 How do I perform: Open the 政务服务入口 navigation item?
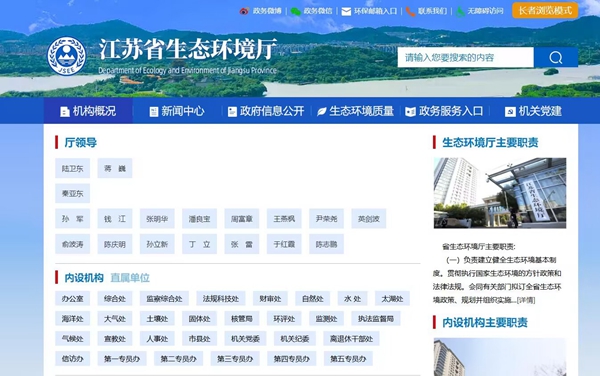(444, 111)
